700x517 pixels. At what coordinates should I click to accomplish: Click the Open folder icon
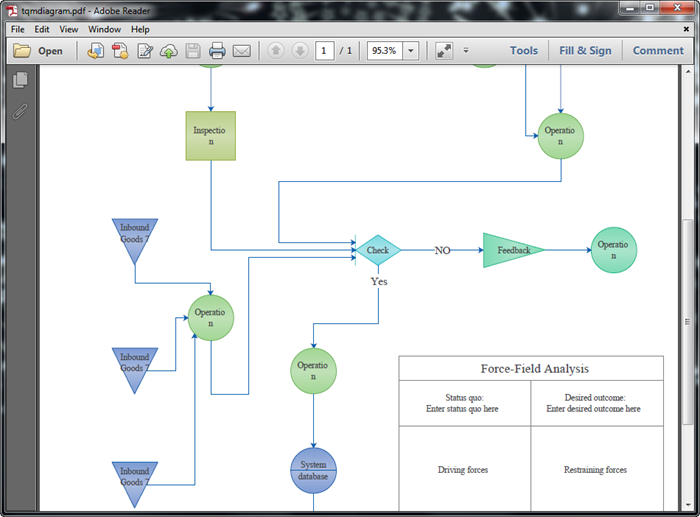[x=21, y=51]
